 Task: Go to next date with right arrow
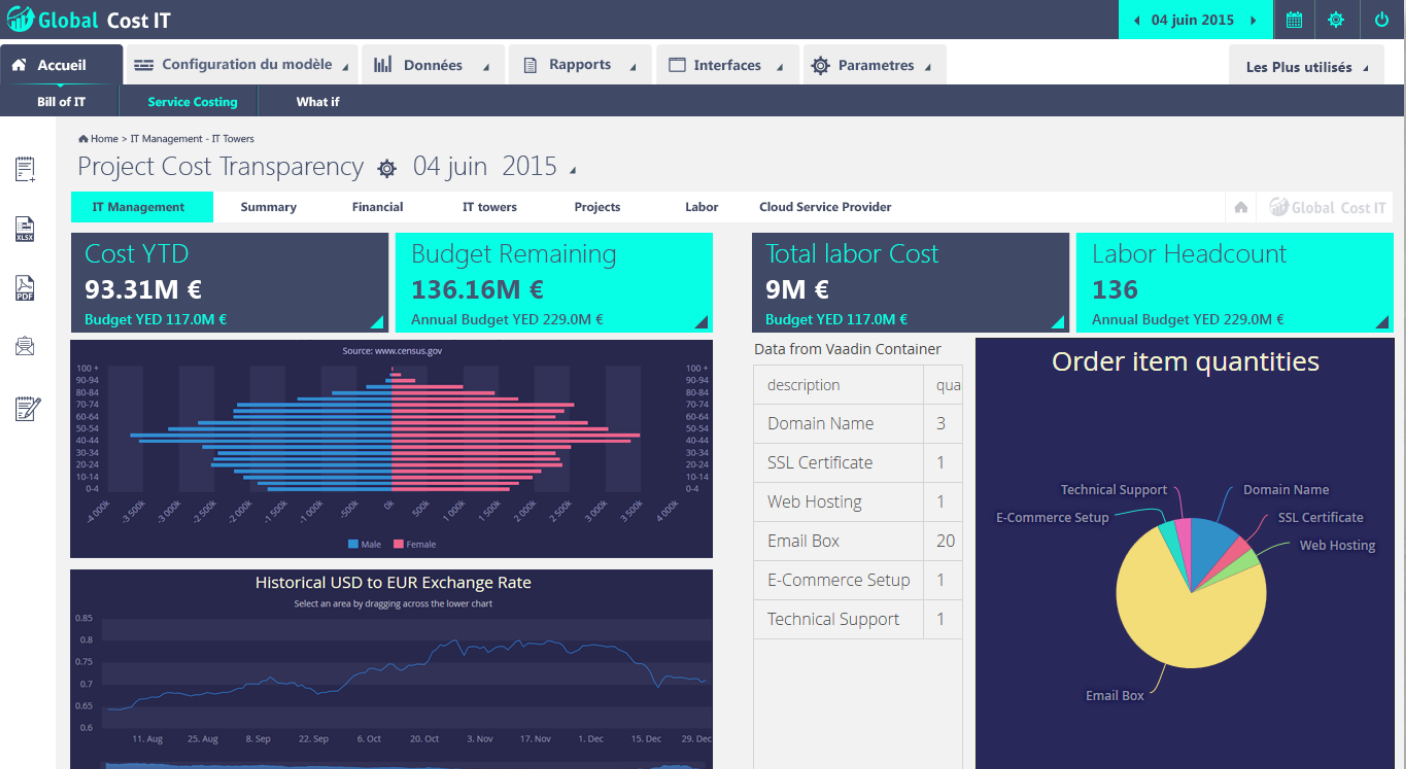coord(1253,20)
